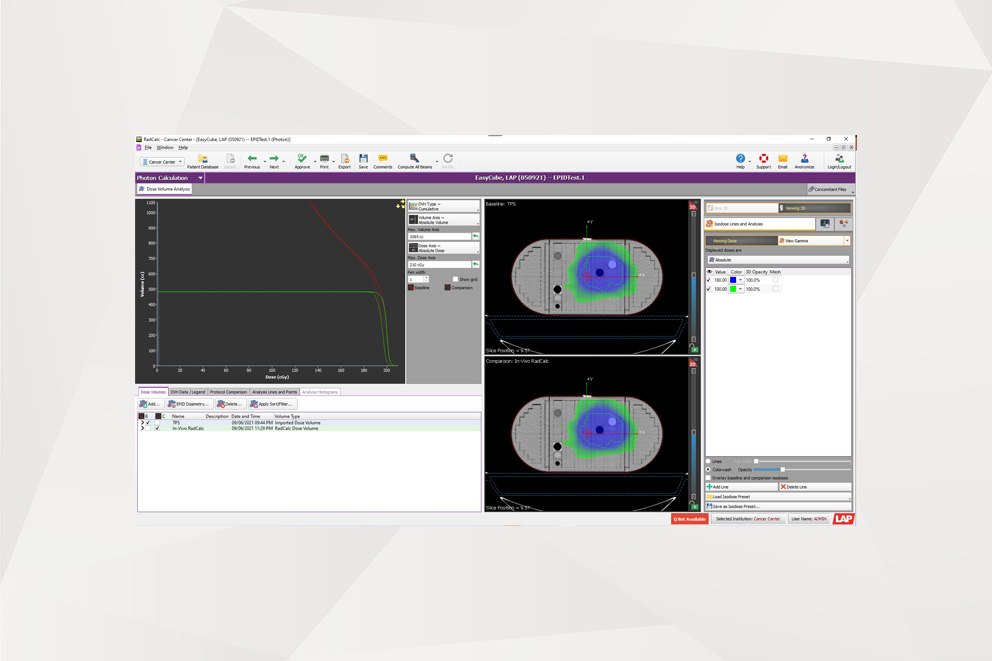Open the Window menu

coord(165,147)
